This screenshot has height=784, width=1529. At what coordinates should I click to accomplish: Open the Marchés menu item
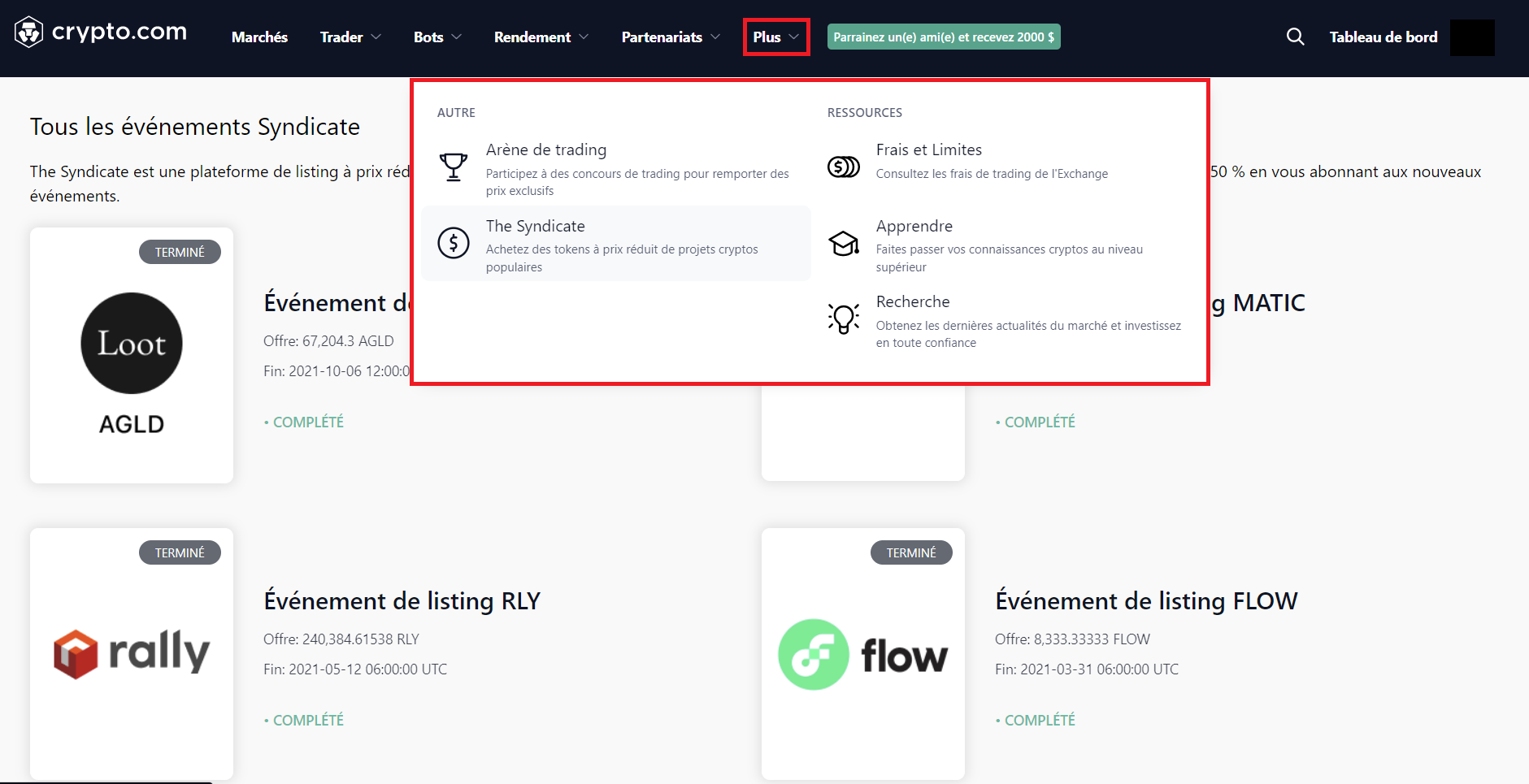tap(259, 37)
